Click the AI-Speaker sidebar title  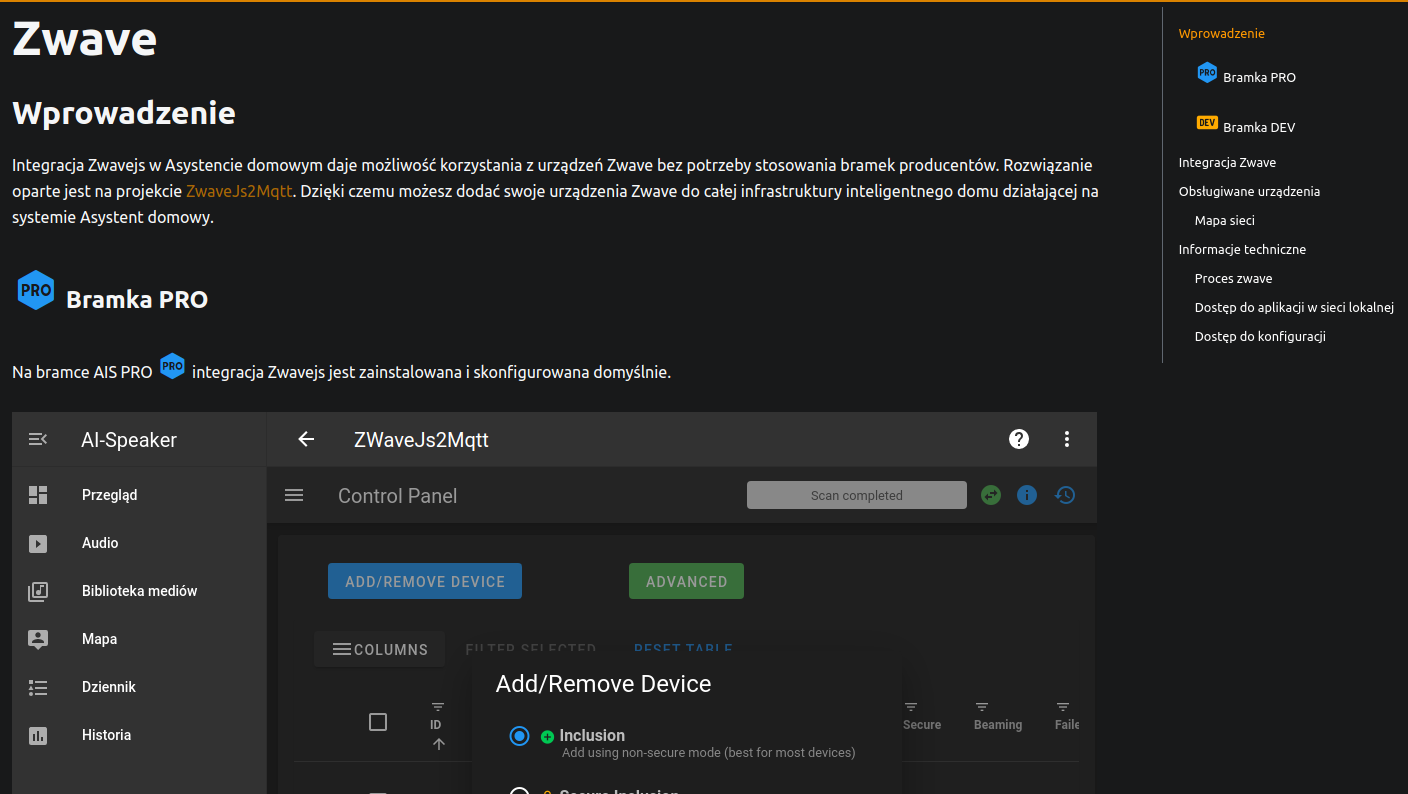(x=129, y=440)
